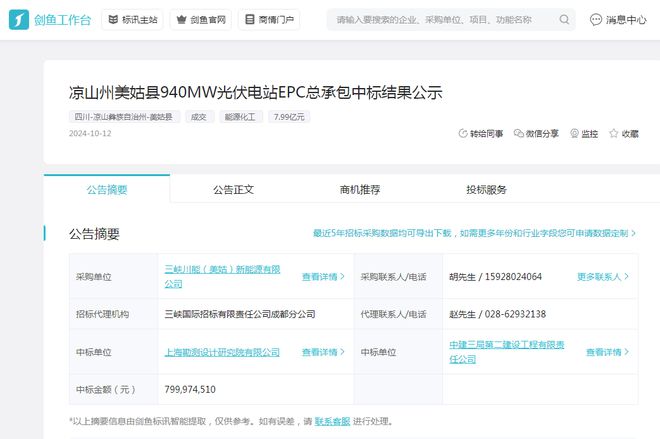The image size is (660, 439).
Task: Open the 剑鱼官网 navigation button
Action: tap(201, 19)
